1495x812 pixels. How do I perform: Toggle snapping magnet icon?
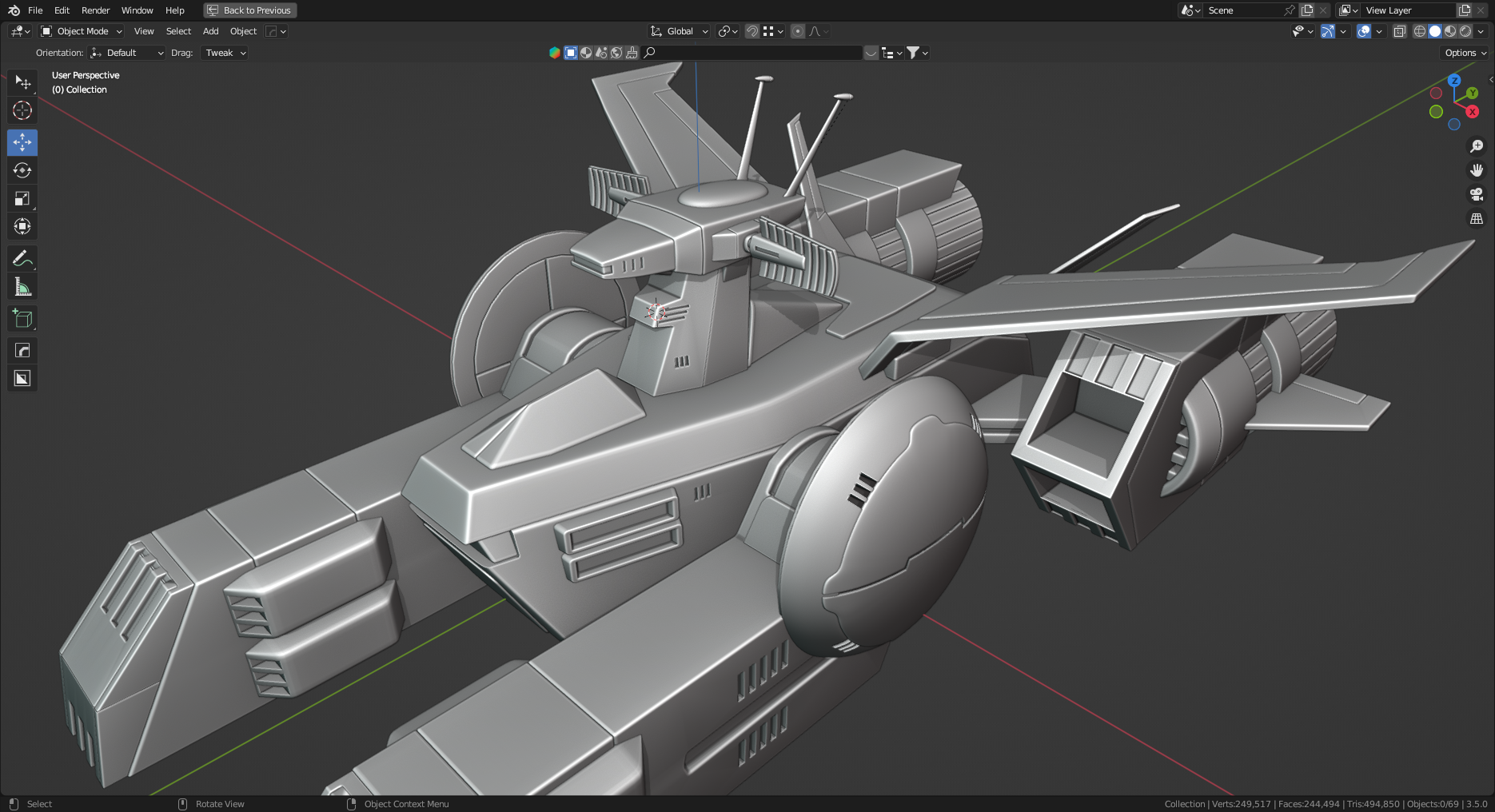point(751,31)
